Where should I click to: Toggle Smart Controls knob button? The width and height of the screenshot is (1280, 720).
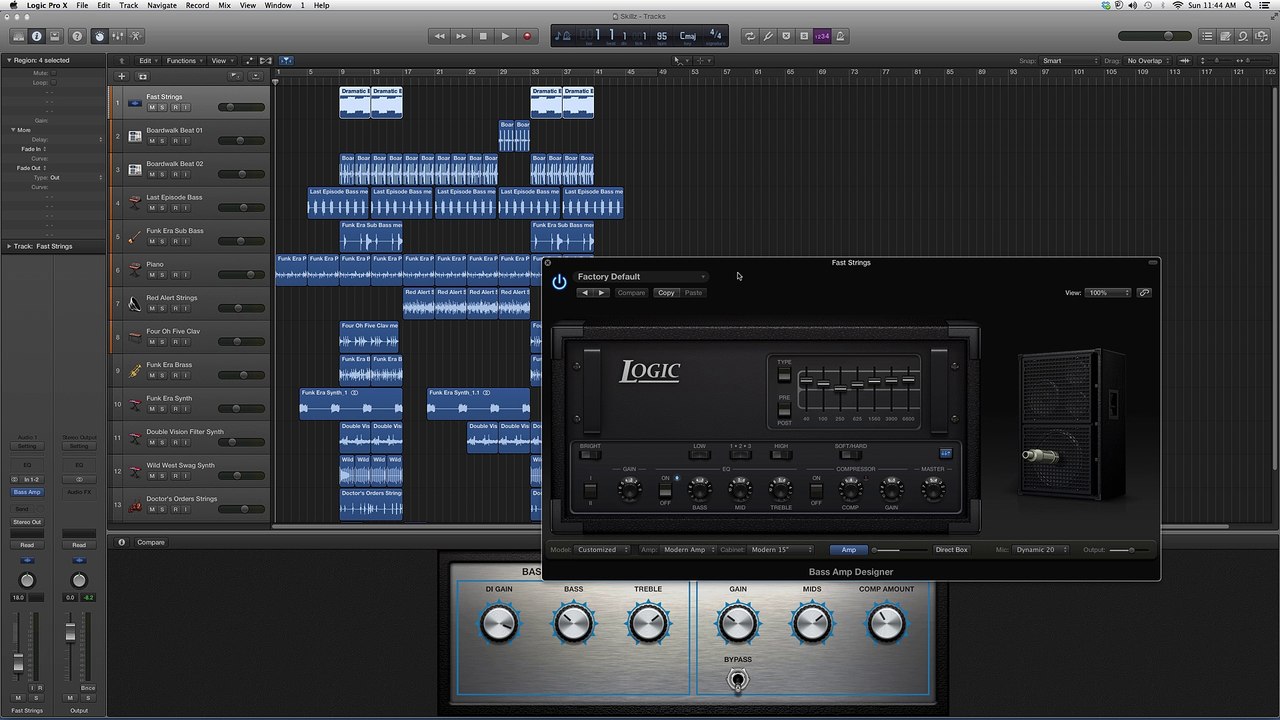[x=99, y=36]
